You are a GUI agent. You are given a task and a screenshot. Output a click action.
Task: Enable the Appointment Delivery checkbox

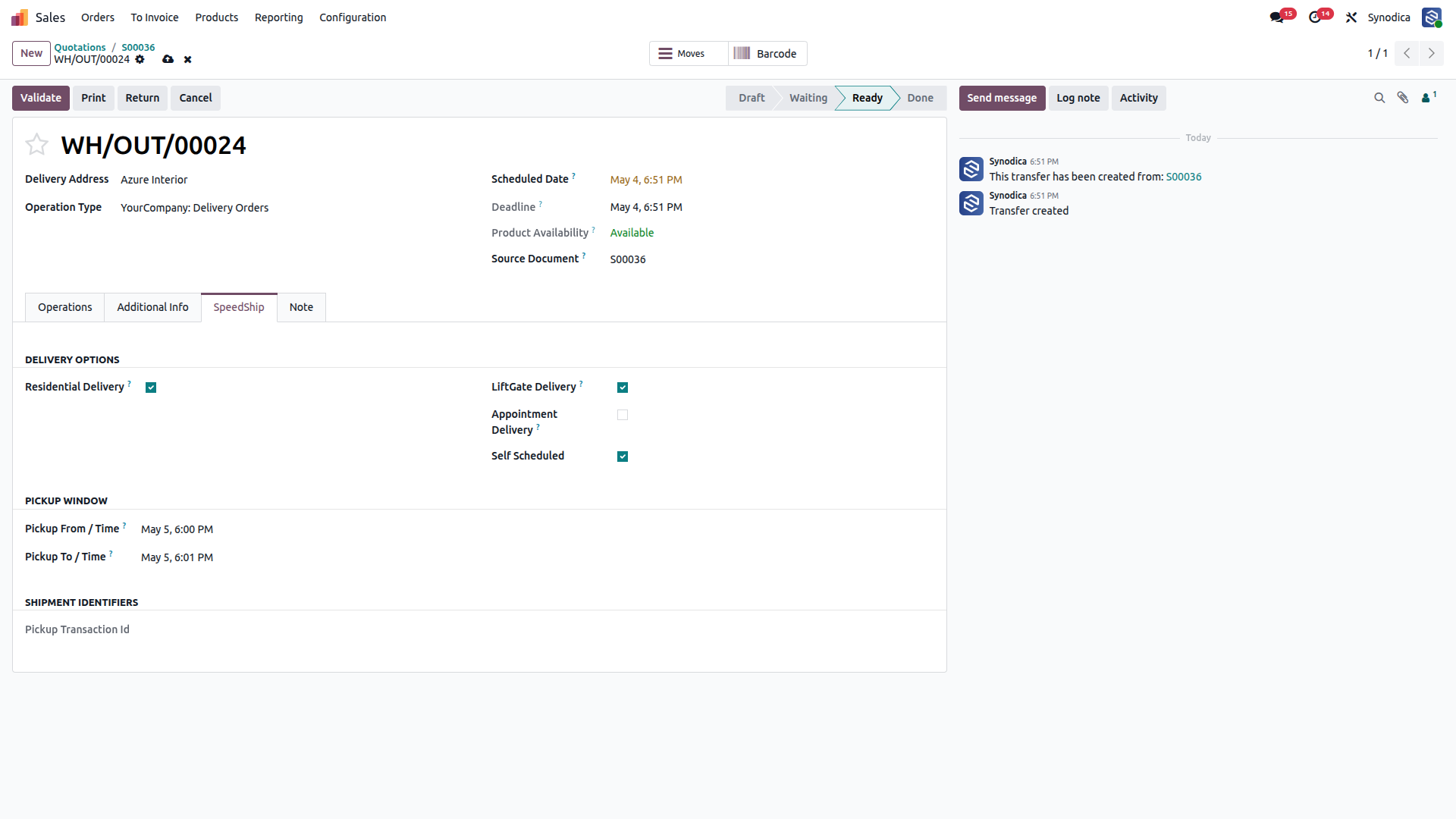pos(623,415)
